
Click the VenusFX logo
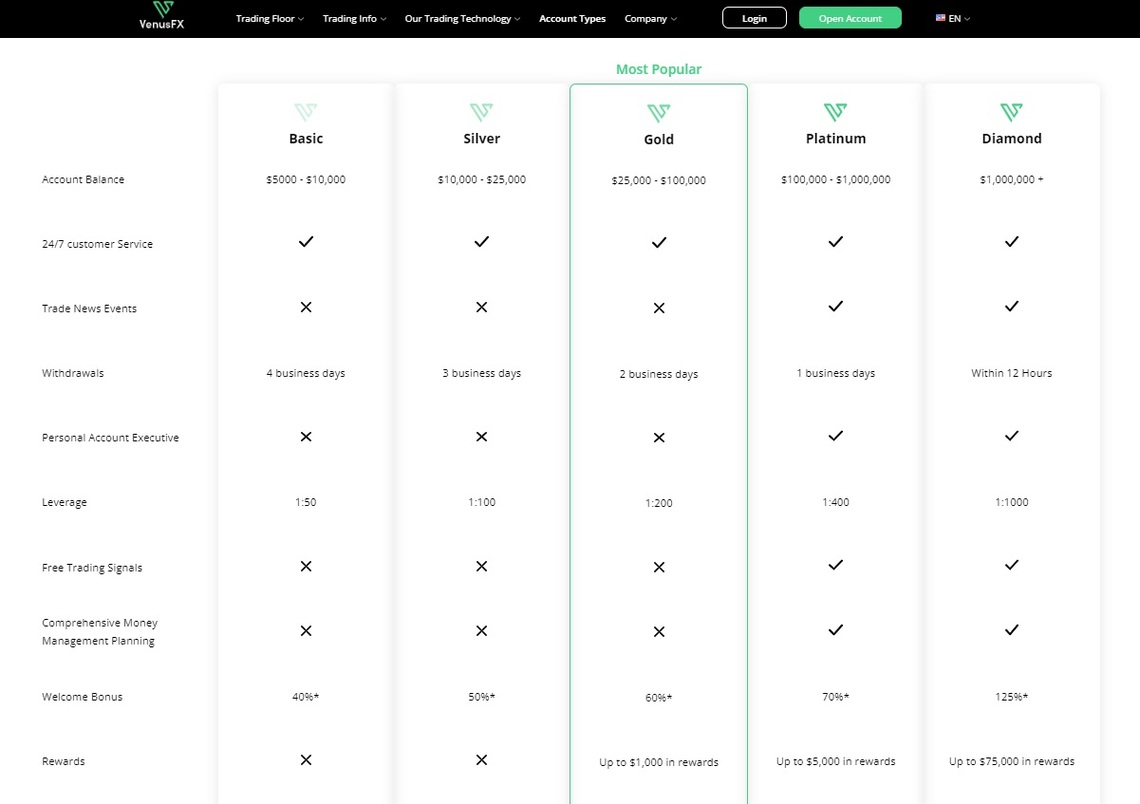[161, 15]
